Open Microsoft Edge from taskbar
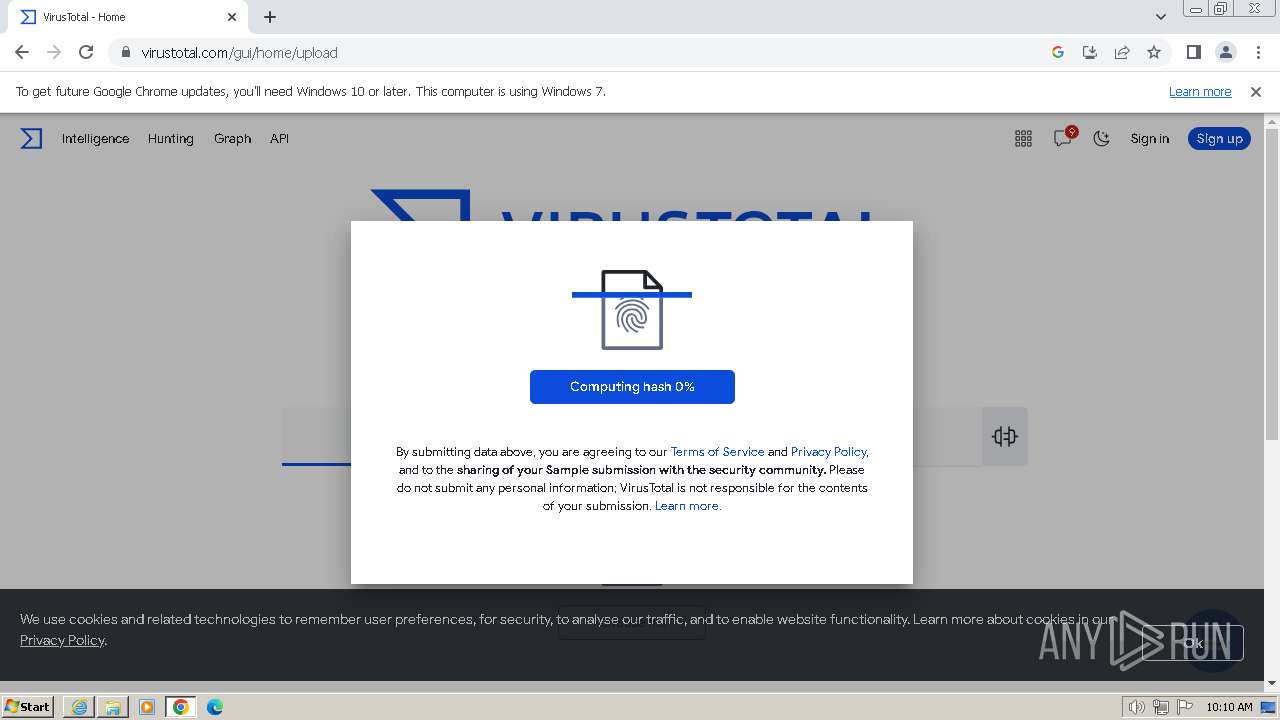1280x720 pixels. pyautogui.click(x=215, y=707)
